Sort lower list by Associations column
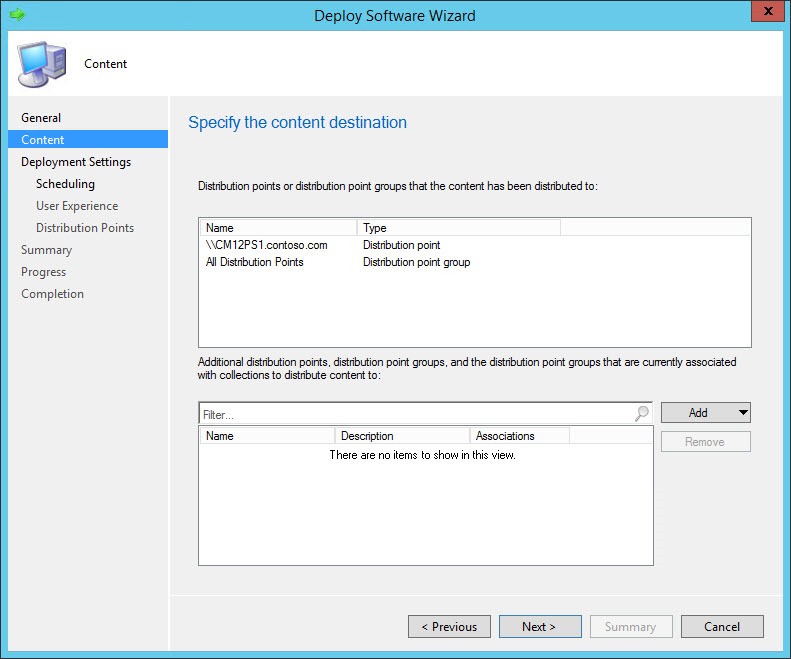 (x=518, y=436)
